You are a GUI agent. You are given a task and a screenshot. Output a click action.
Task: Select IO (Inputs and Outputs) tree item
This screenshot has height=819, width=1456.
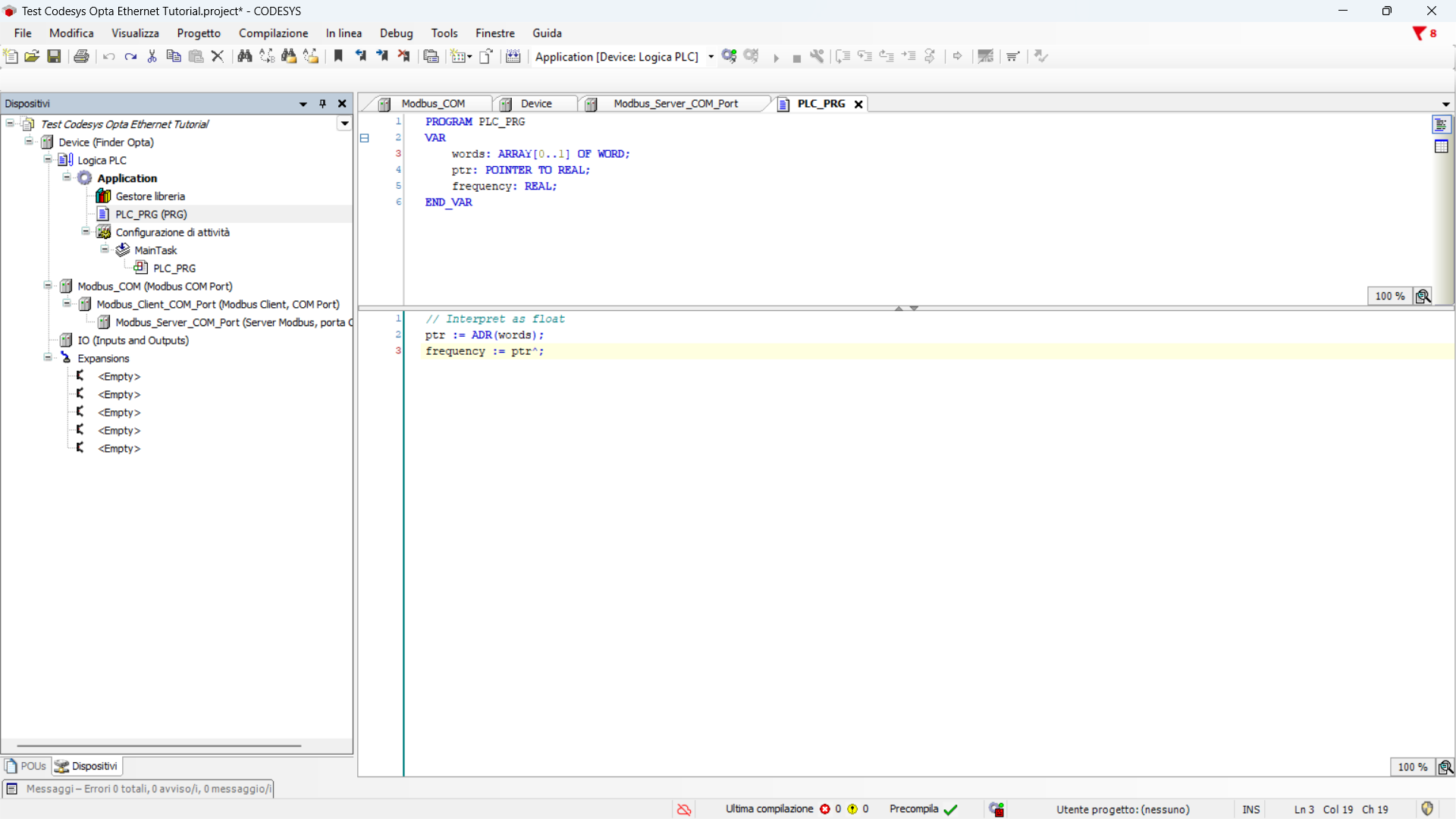coord(133,340)
